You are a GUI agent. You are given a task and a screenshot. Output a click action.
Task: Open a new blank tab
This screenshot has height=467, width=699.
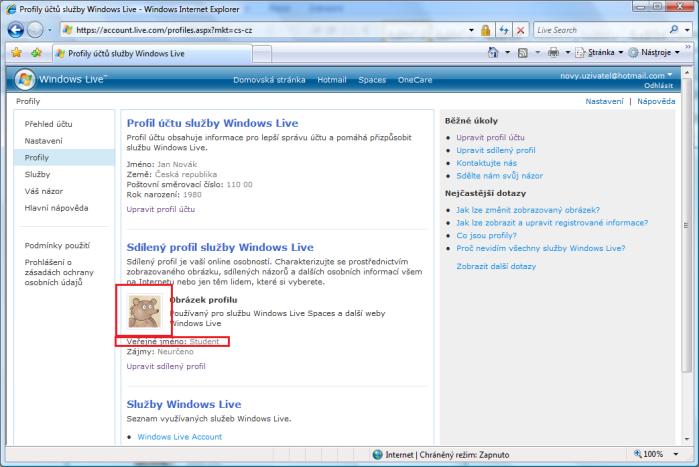coord(262,54)
